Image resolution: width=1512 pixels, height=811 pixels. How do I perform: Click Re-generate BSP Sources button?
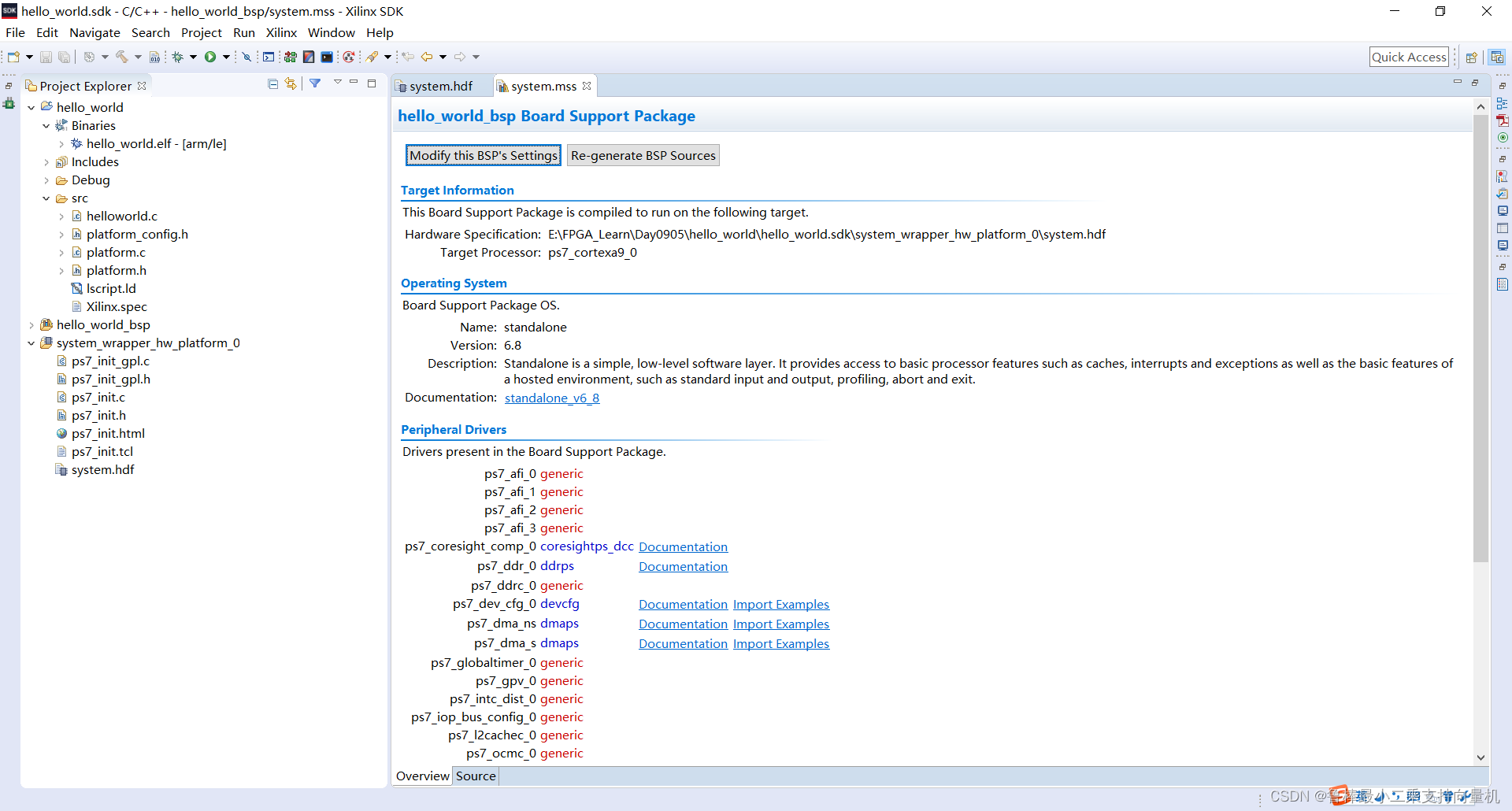coord(643,155)
